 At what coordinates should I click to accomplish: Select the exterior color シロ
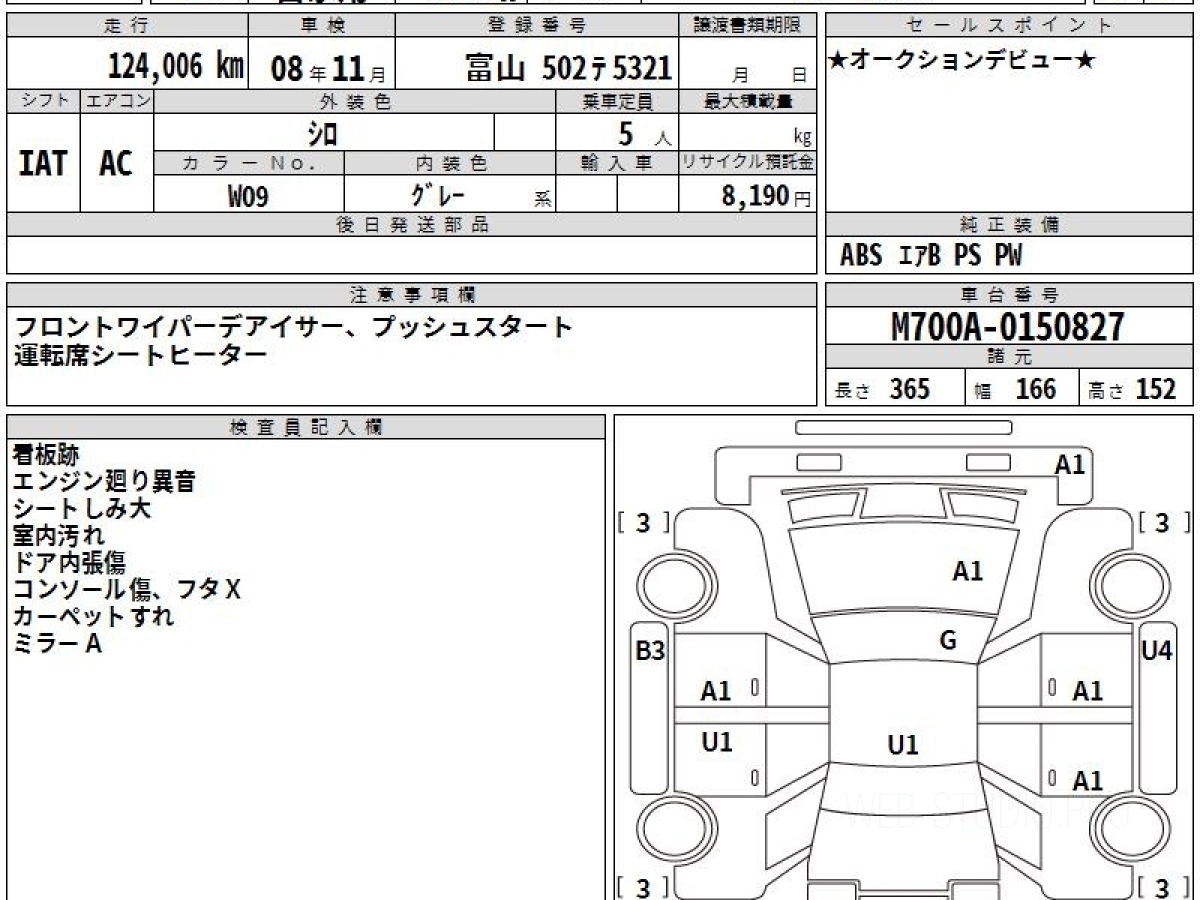click(x=322, y=133)
